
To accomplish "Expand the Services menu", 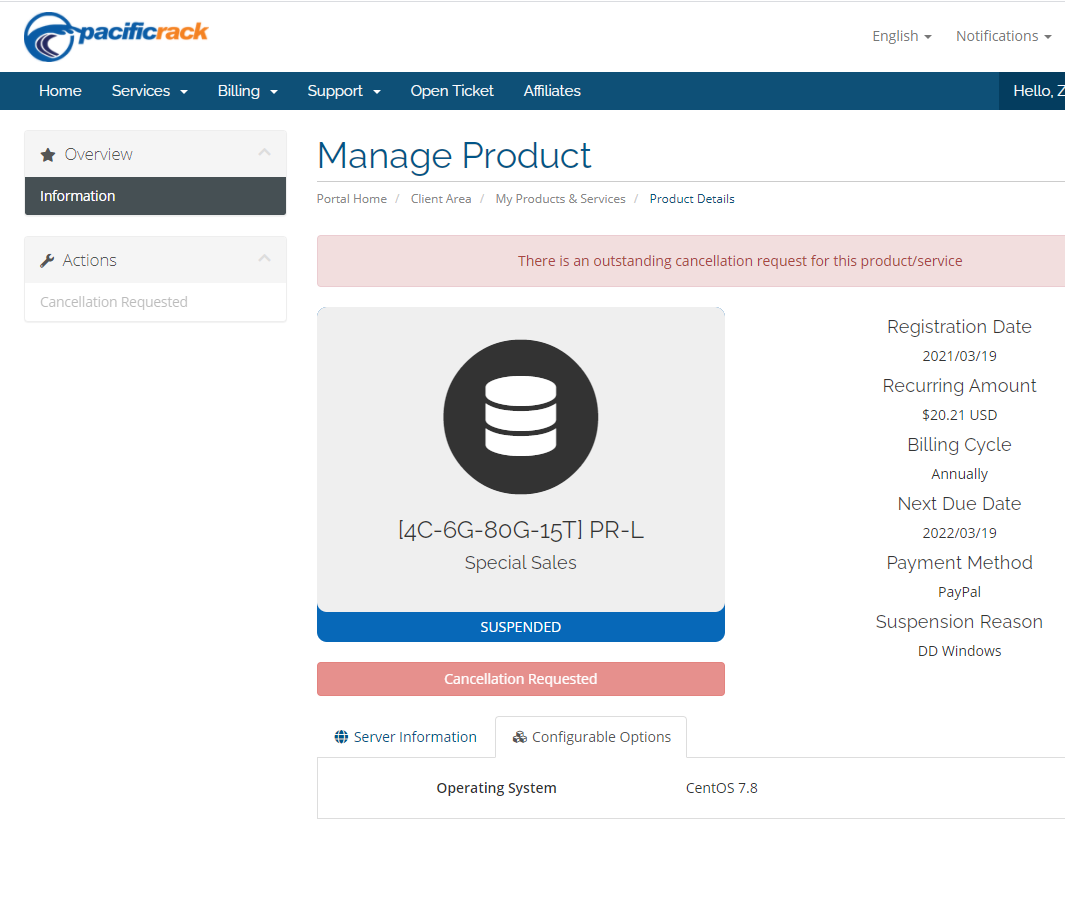I will click(x=149, y=91).
